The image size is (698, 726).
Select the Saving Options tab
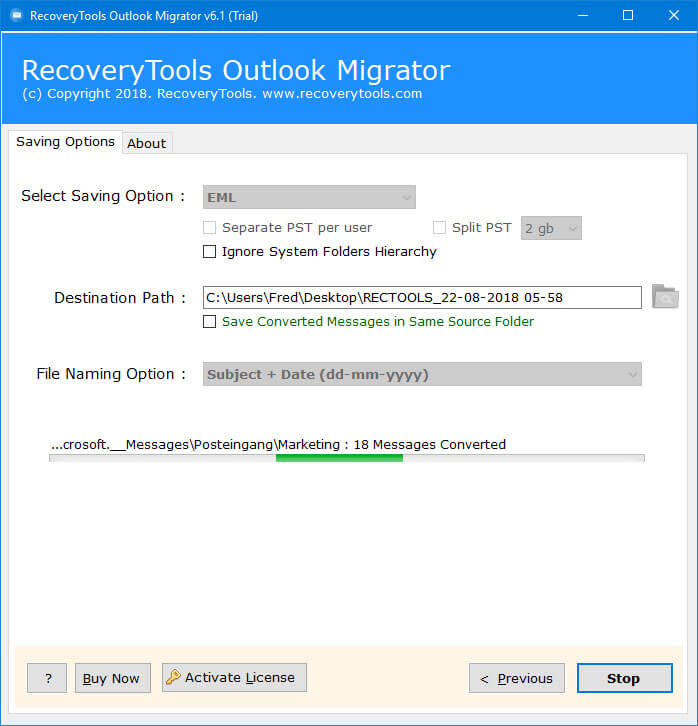(x=65, y=142)
